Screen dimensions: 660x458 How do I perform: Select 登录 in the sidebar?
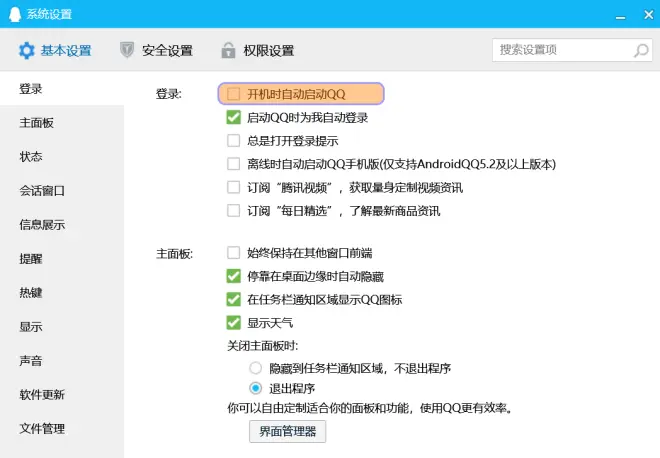62,89
